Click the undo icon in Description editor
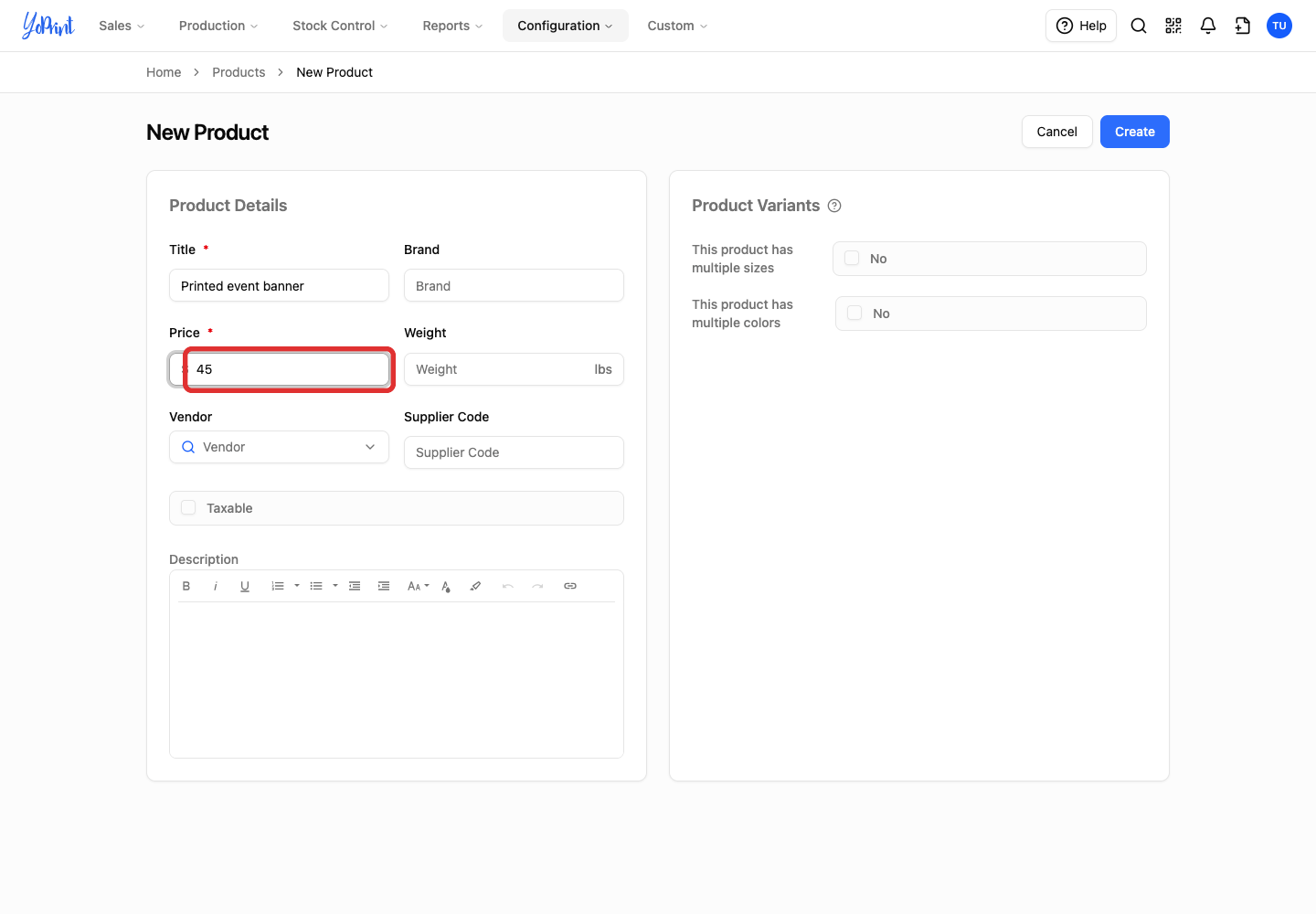Image resolution: width=1316 pixels, height=914 pixels. pyautogui.click(x=508, y=586)
